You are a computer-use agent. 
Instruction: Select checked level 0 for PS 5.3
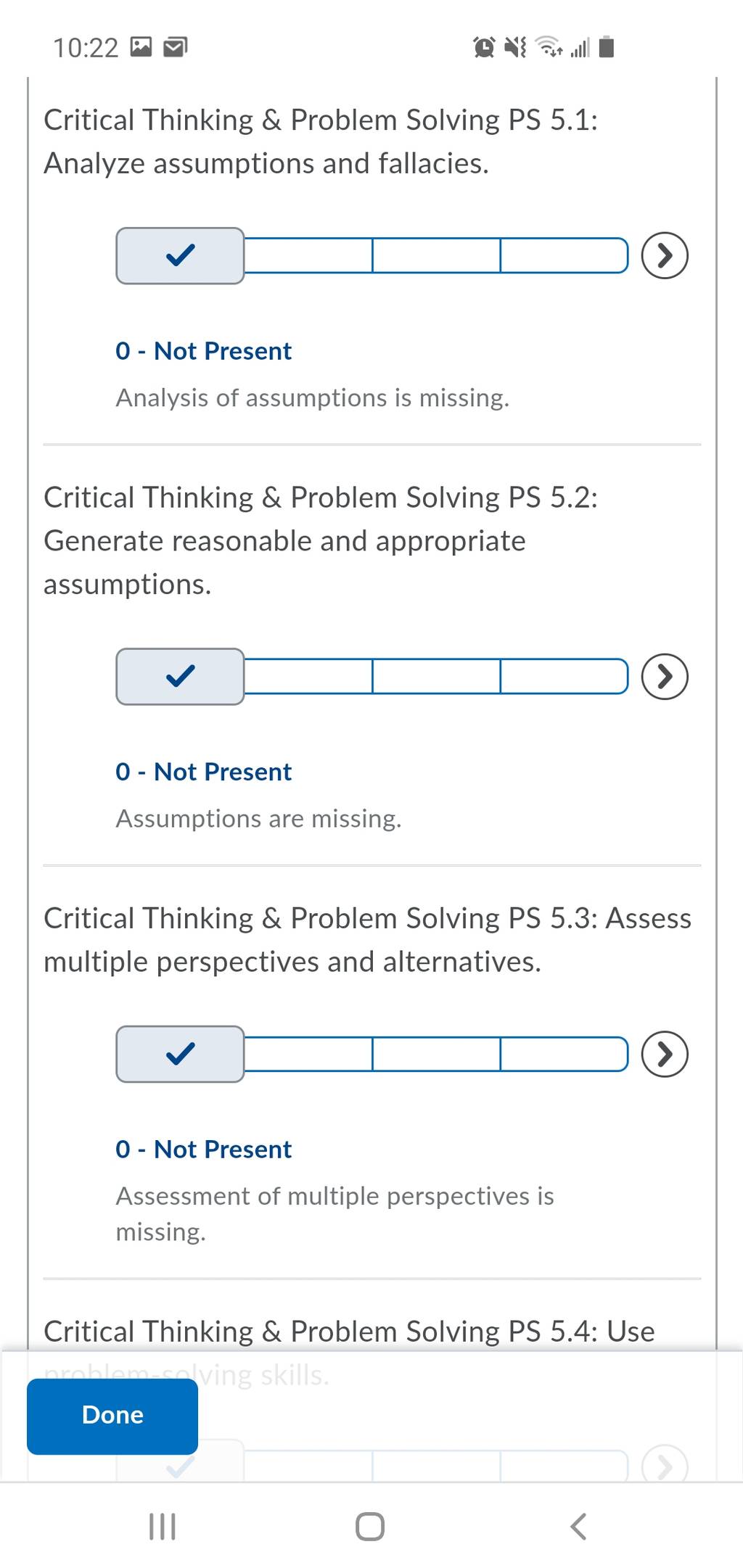click(180, 1053)
